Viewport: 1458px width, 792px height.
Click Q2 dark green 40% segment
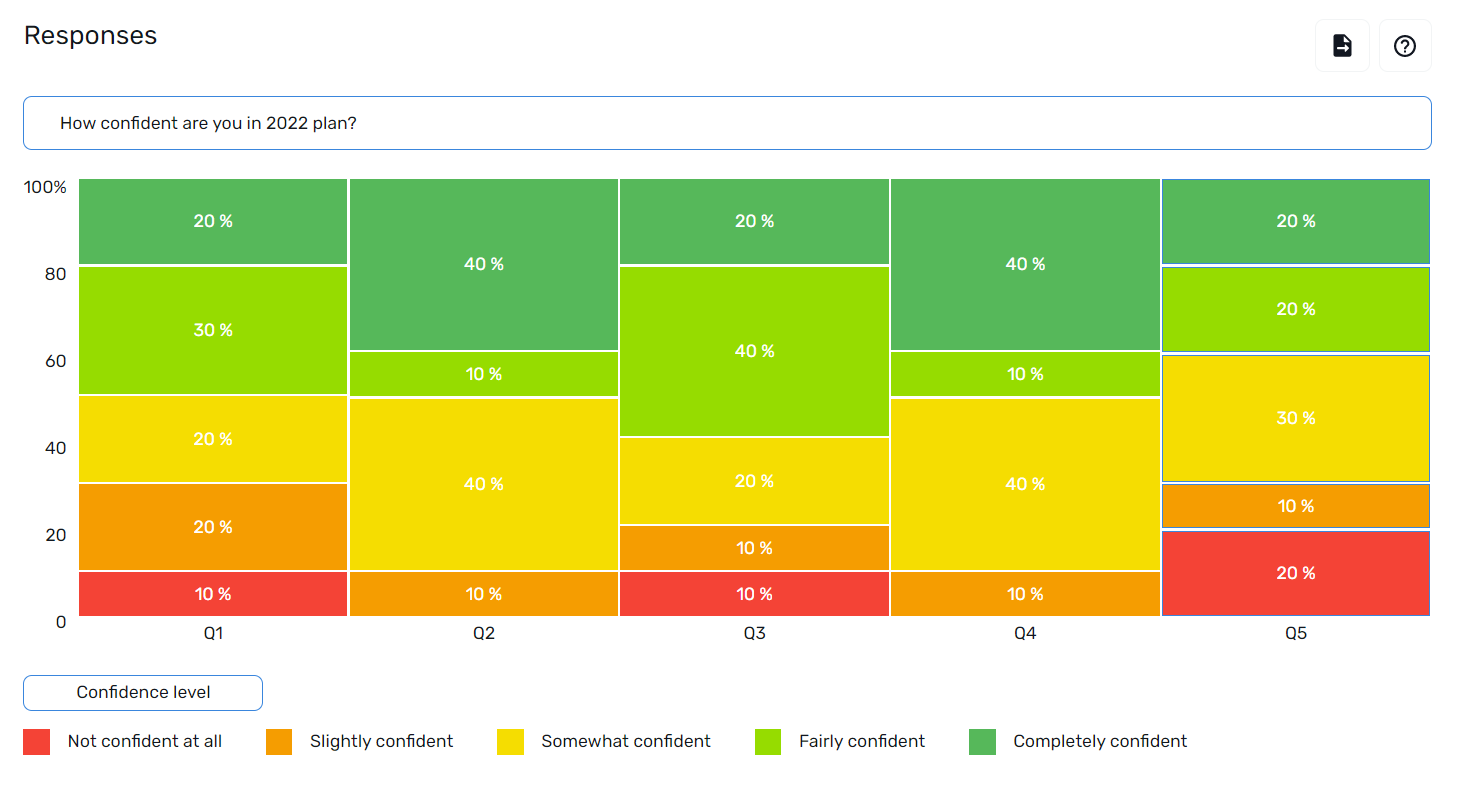coord(484,264)
